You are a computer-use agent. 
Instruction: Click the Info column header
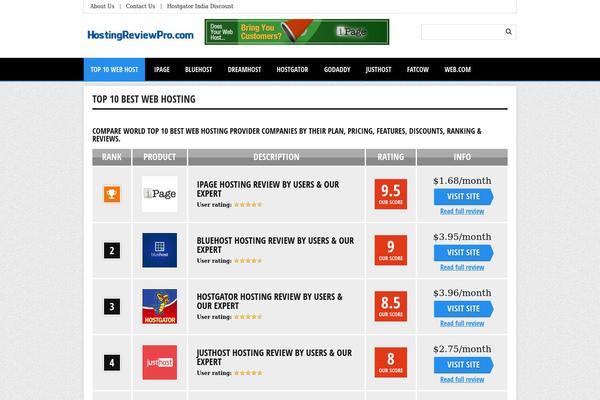(462, 157)
